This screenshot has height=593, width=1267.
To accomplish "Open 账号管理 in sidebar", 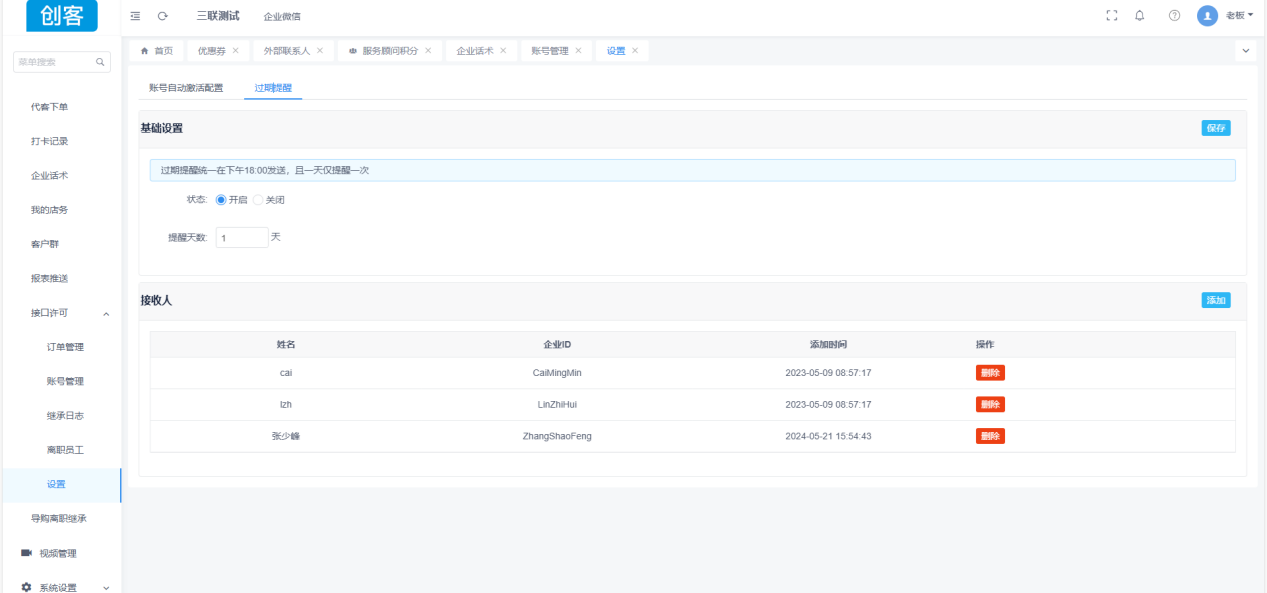I will (65, 381).
